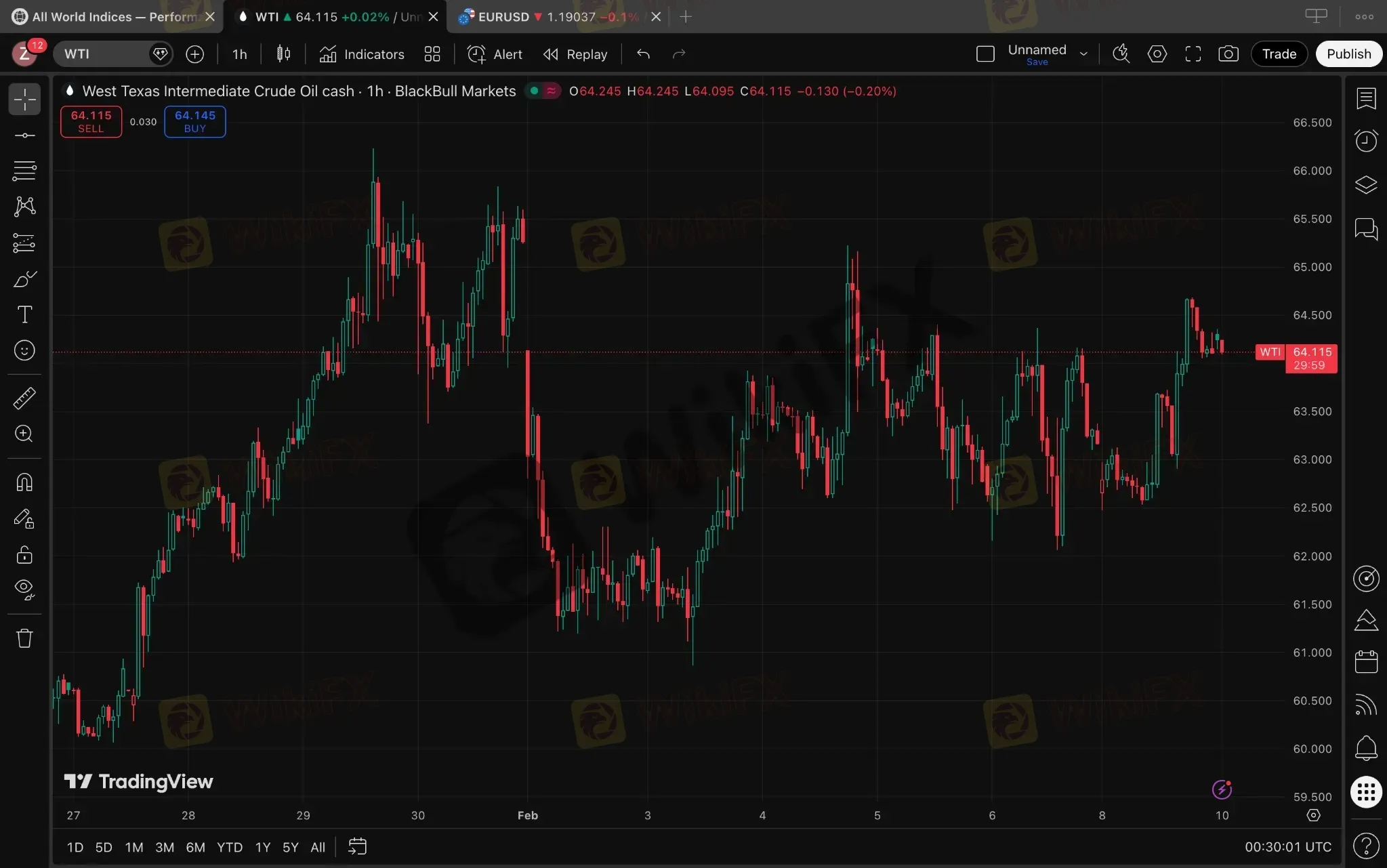Expand the Unnamed layout dropdown arrow

(1083, 54)
